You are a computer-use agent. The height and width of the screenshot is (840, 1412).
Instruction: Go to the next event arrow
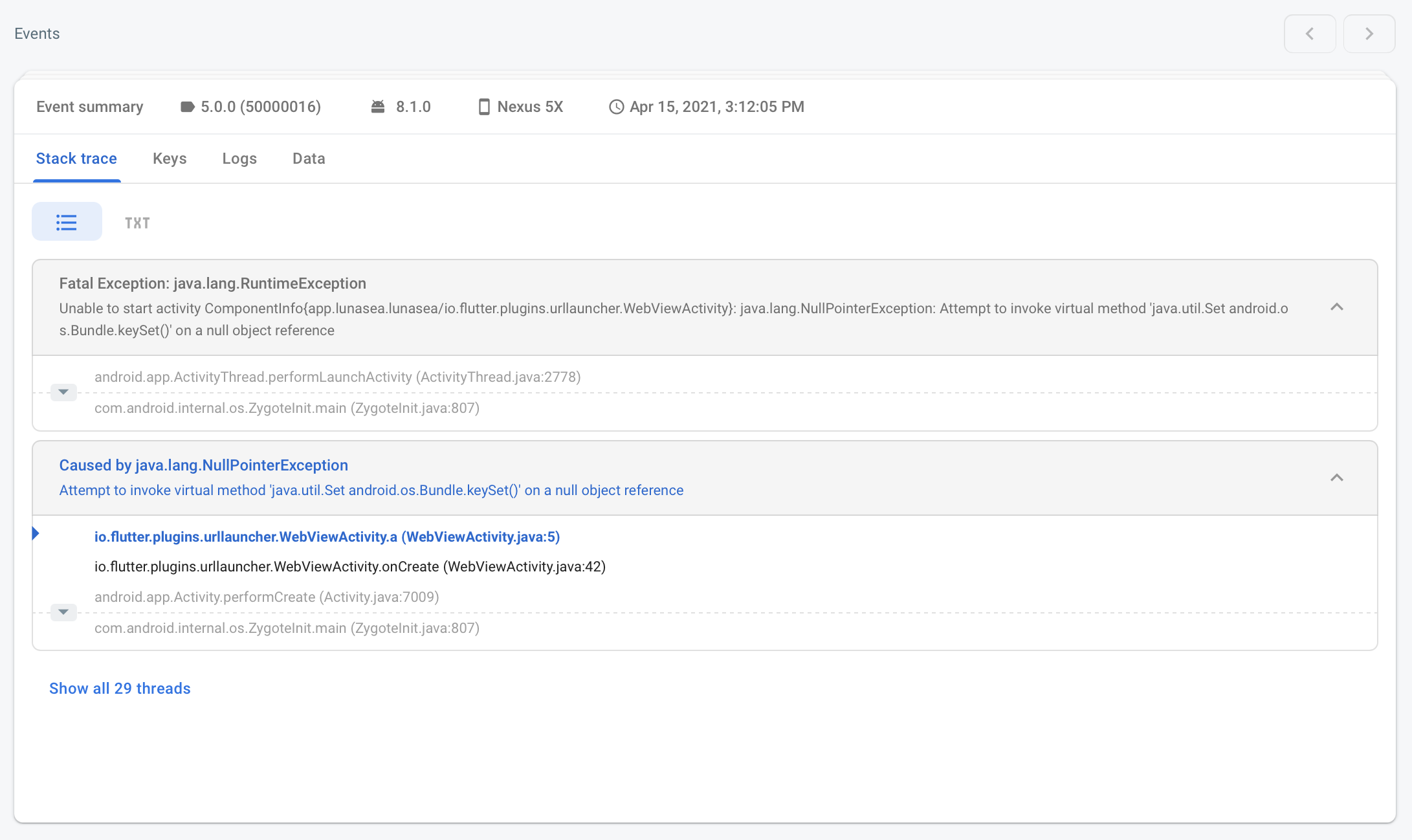[1369, 34]
